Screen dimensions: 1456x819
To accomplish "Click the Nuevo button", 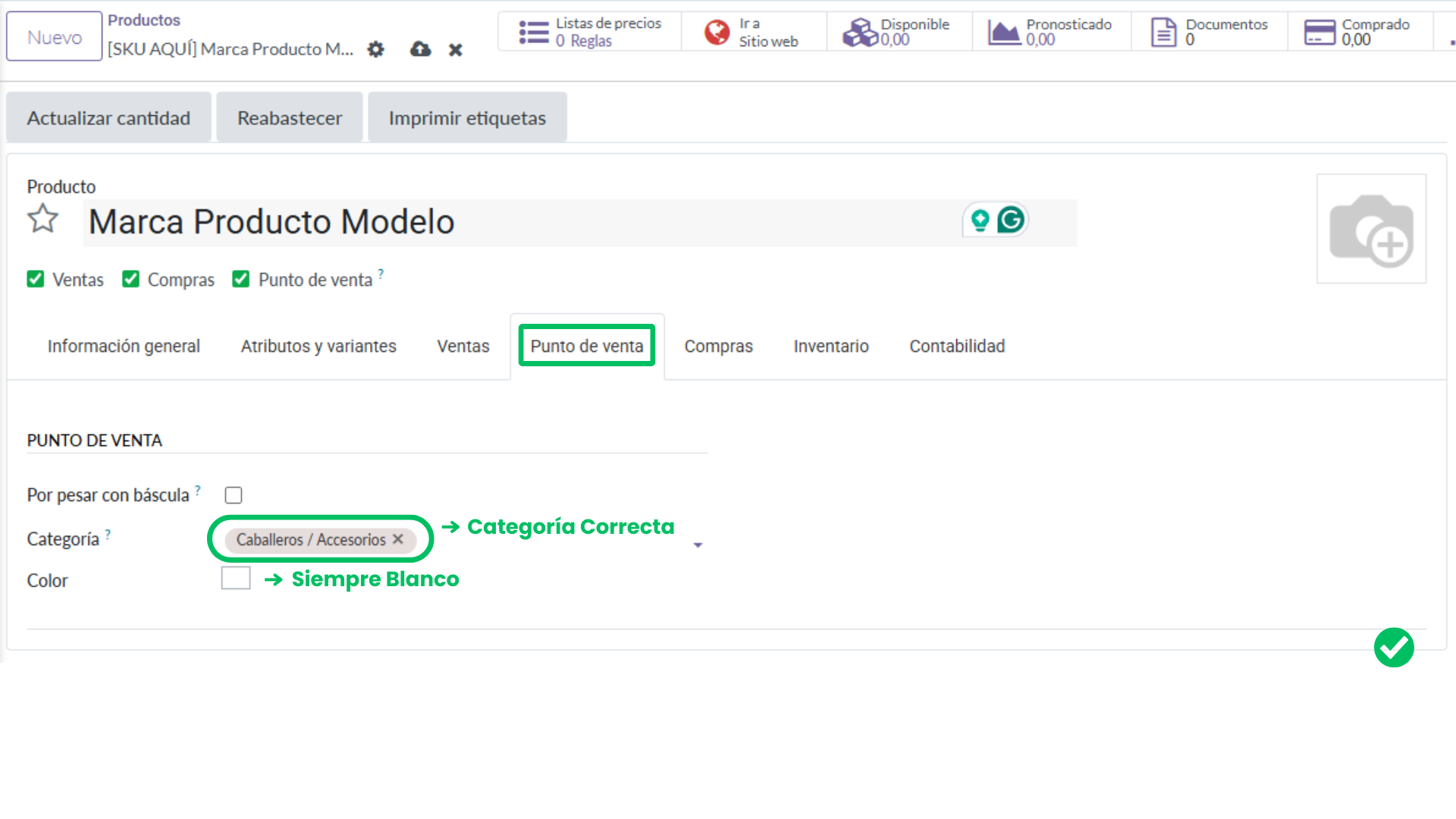I will 54,35.
